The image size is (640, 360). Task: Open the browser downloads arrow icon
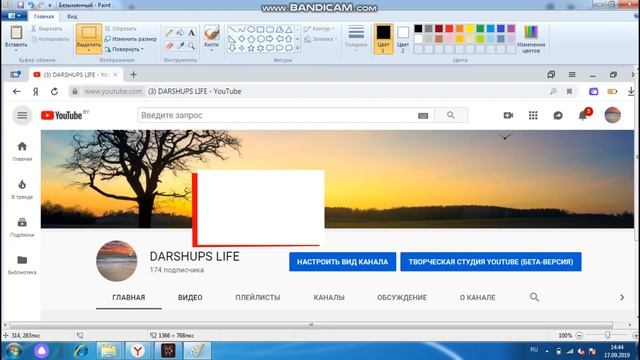[631, 91]
